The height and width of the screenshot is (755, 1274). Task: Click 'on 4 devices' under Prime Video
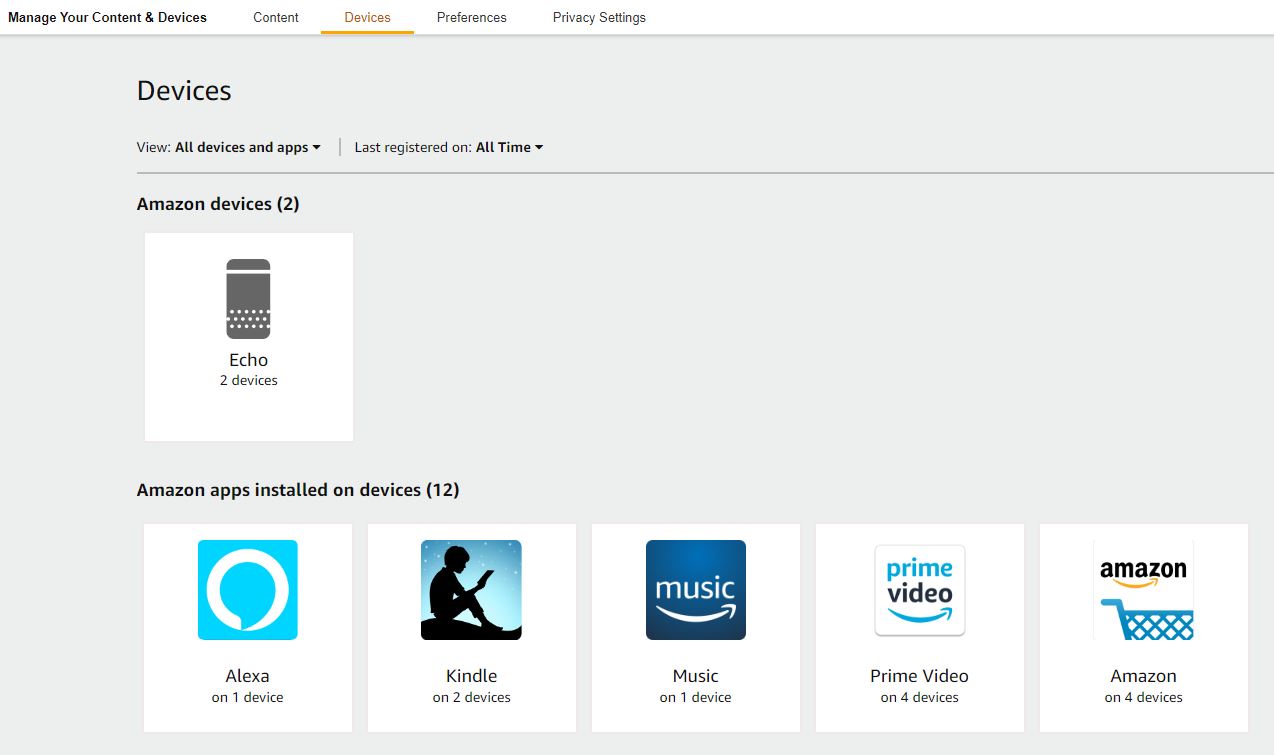(919, 697)
